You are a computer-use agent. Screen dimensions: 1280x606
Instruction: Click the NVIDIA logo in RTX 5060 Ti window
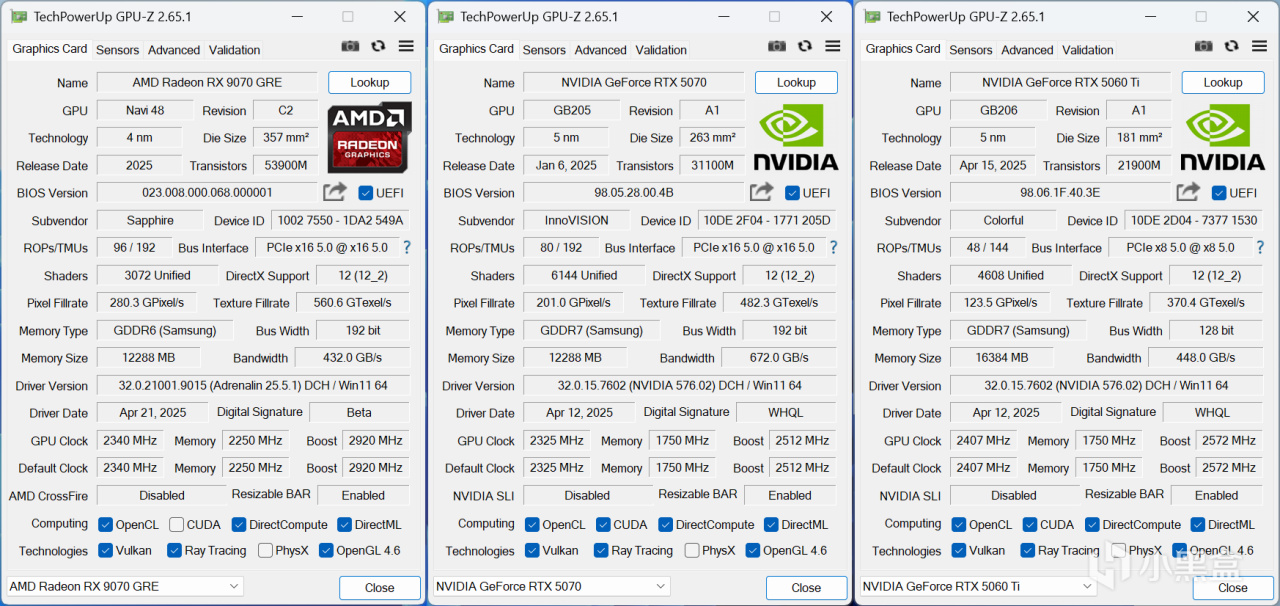[x=1223, y=137]
